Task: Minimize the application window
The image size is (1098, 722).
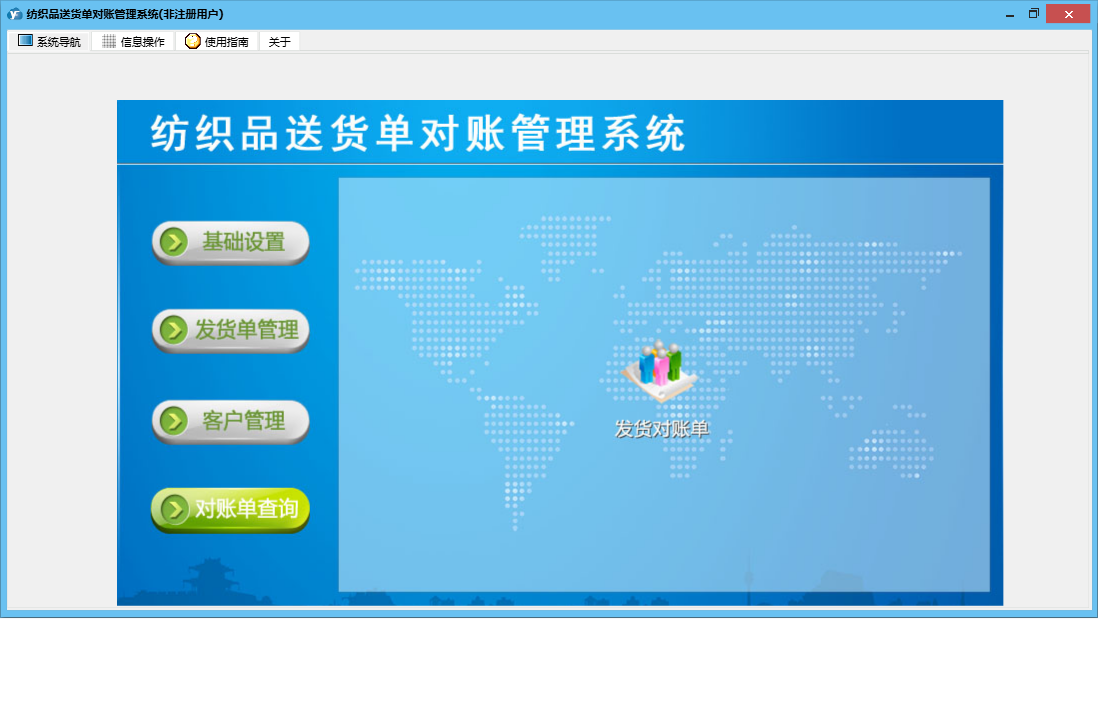Action: point(1010,14)
